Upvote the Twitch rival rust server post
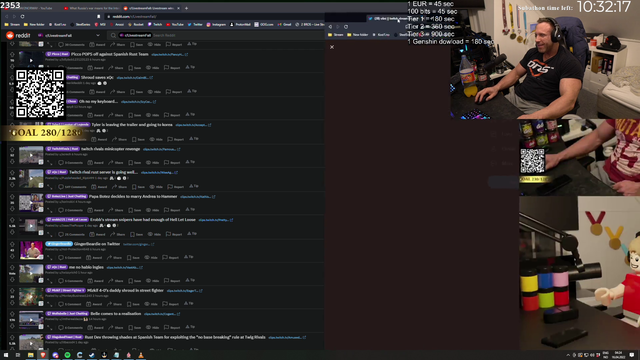 (12, 173)
